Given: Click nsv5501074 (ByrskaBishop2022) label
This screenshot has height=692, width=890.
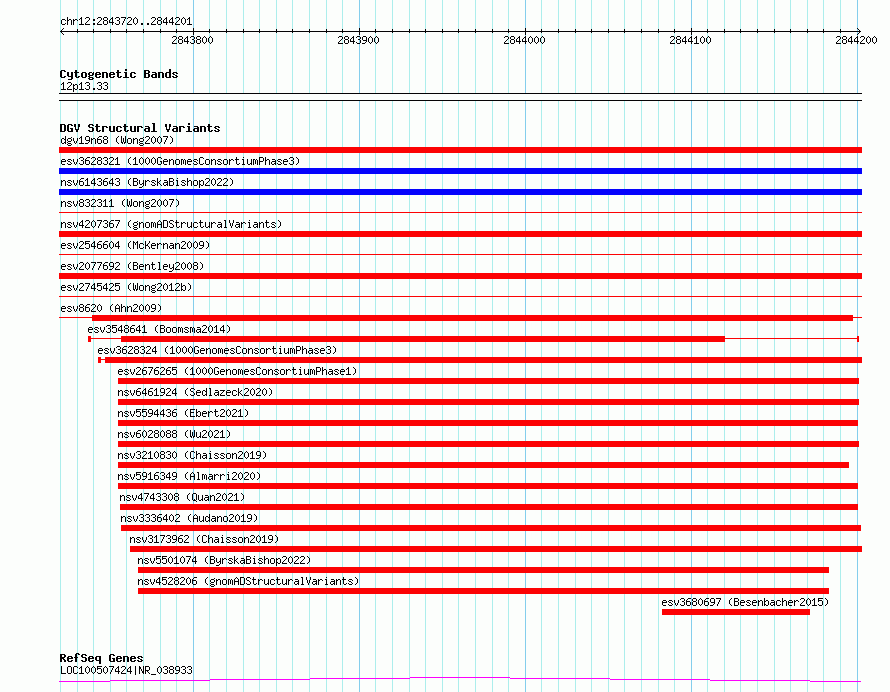Looking at the screenshot, I should tap(224, 560).
